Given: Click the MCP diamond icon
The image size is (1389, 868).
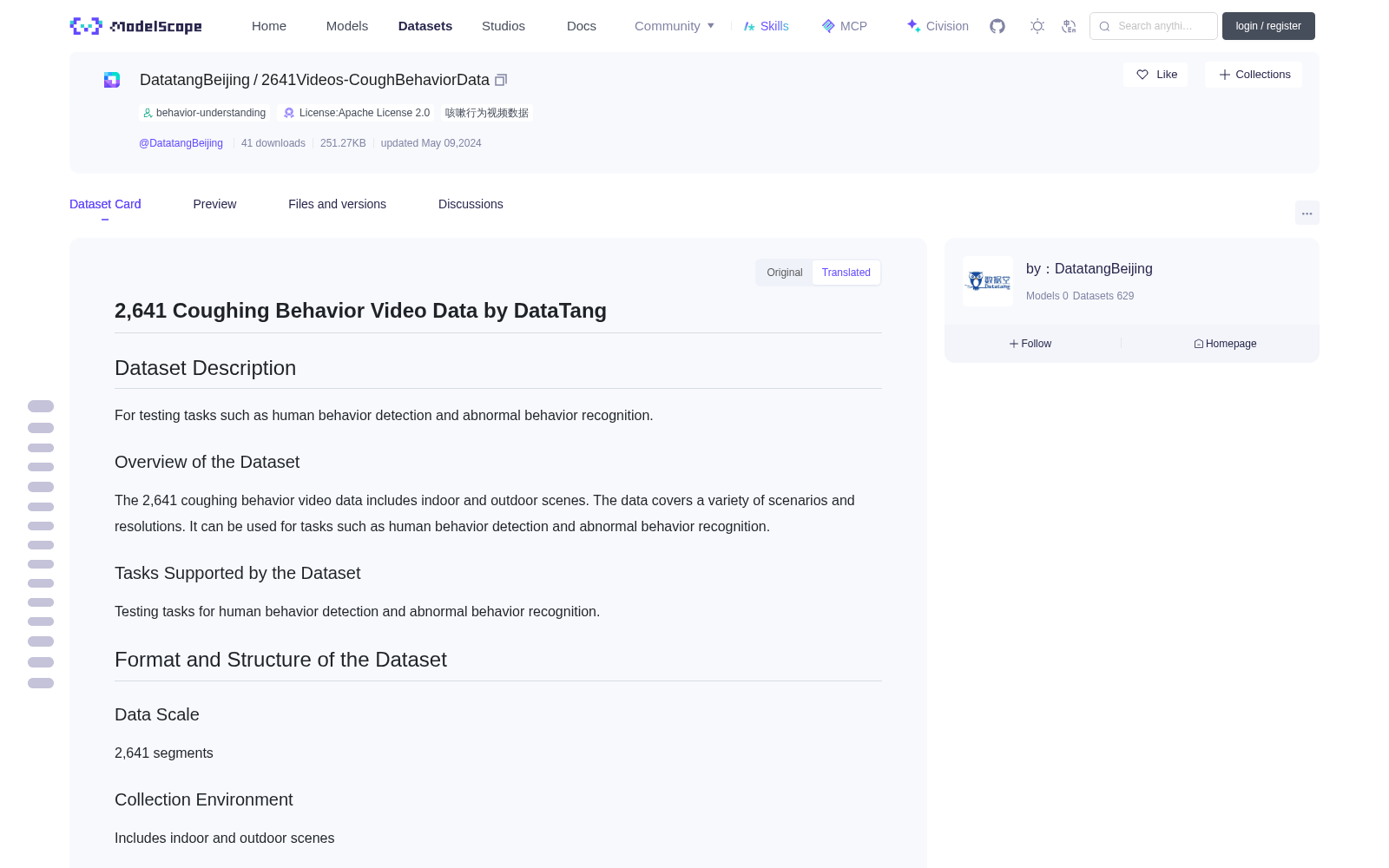Looking at the screenshot, I should click(828, 26).
